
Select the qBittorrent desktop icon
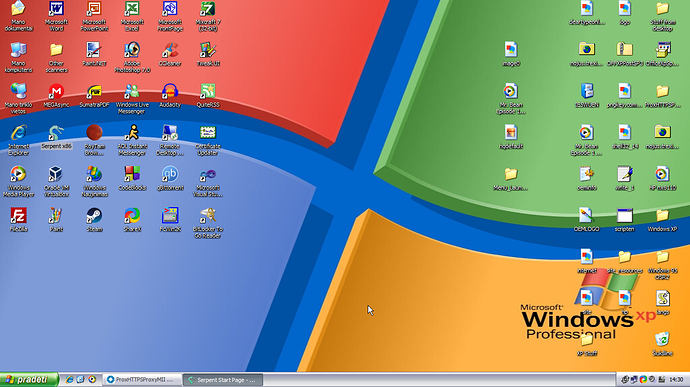(170, 178)
